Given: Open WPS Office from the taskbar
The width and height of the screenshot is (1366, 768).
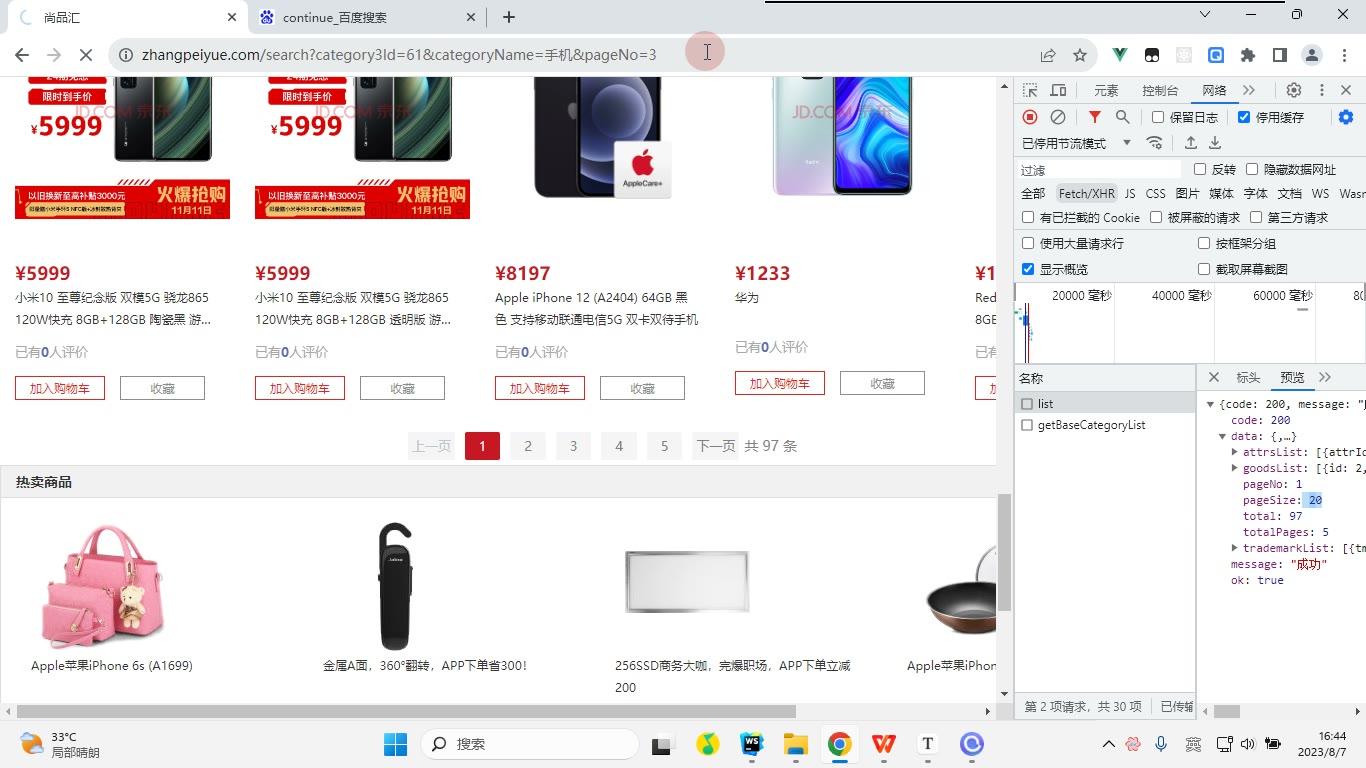Looking at the screenshot, I should click(x=884, y=744).
